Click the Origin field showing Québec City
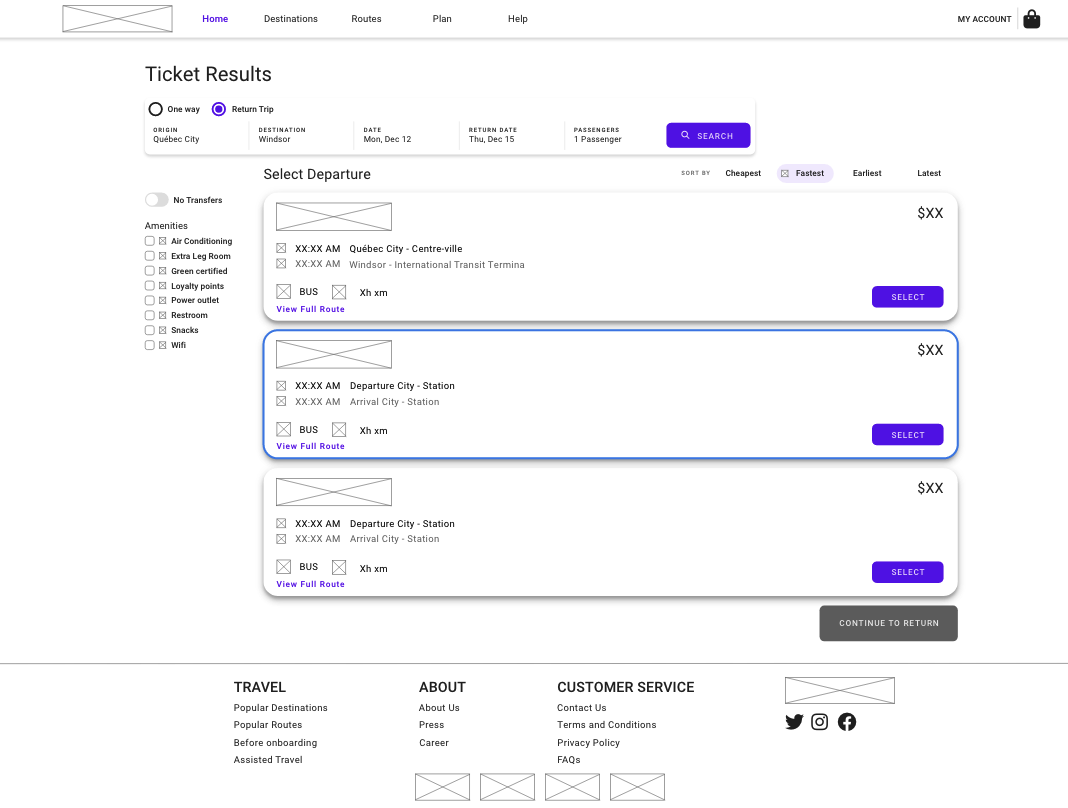Viewport: 1068px width, 808px height. point(196,135)
